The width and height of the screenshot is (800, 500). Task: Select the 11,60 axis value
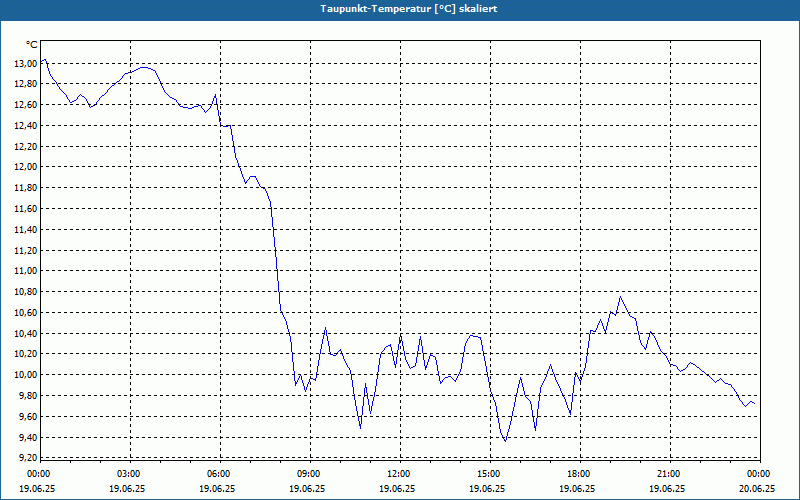pos(26,209)
